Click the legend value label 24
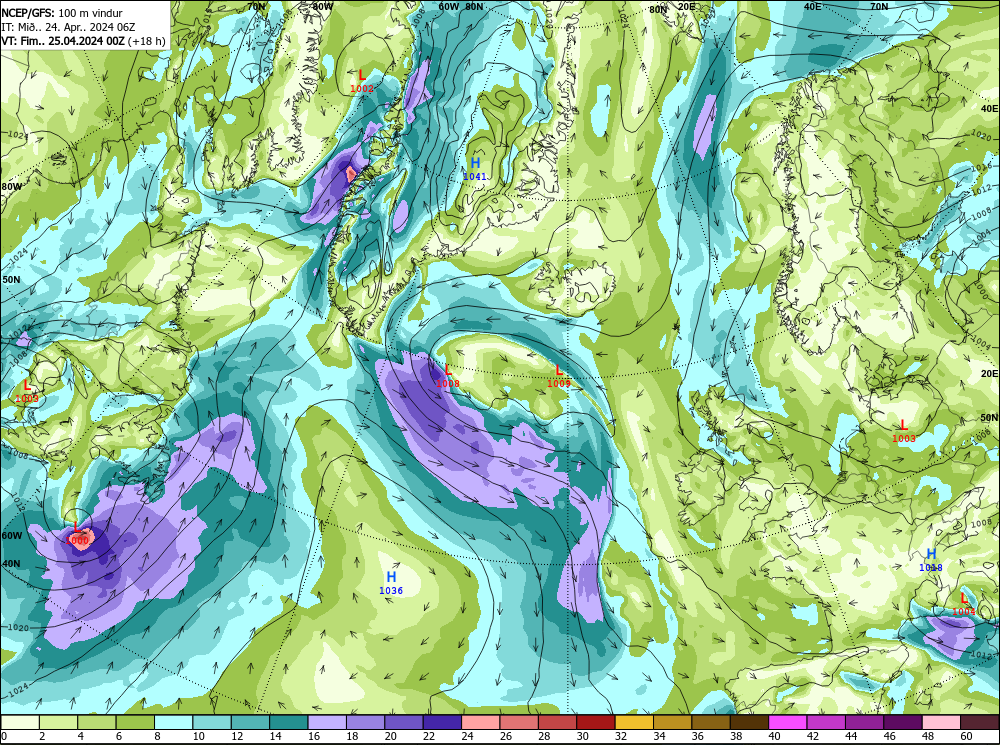1000x745 pixels. 467,737
